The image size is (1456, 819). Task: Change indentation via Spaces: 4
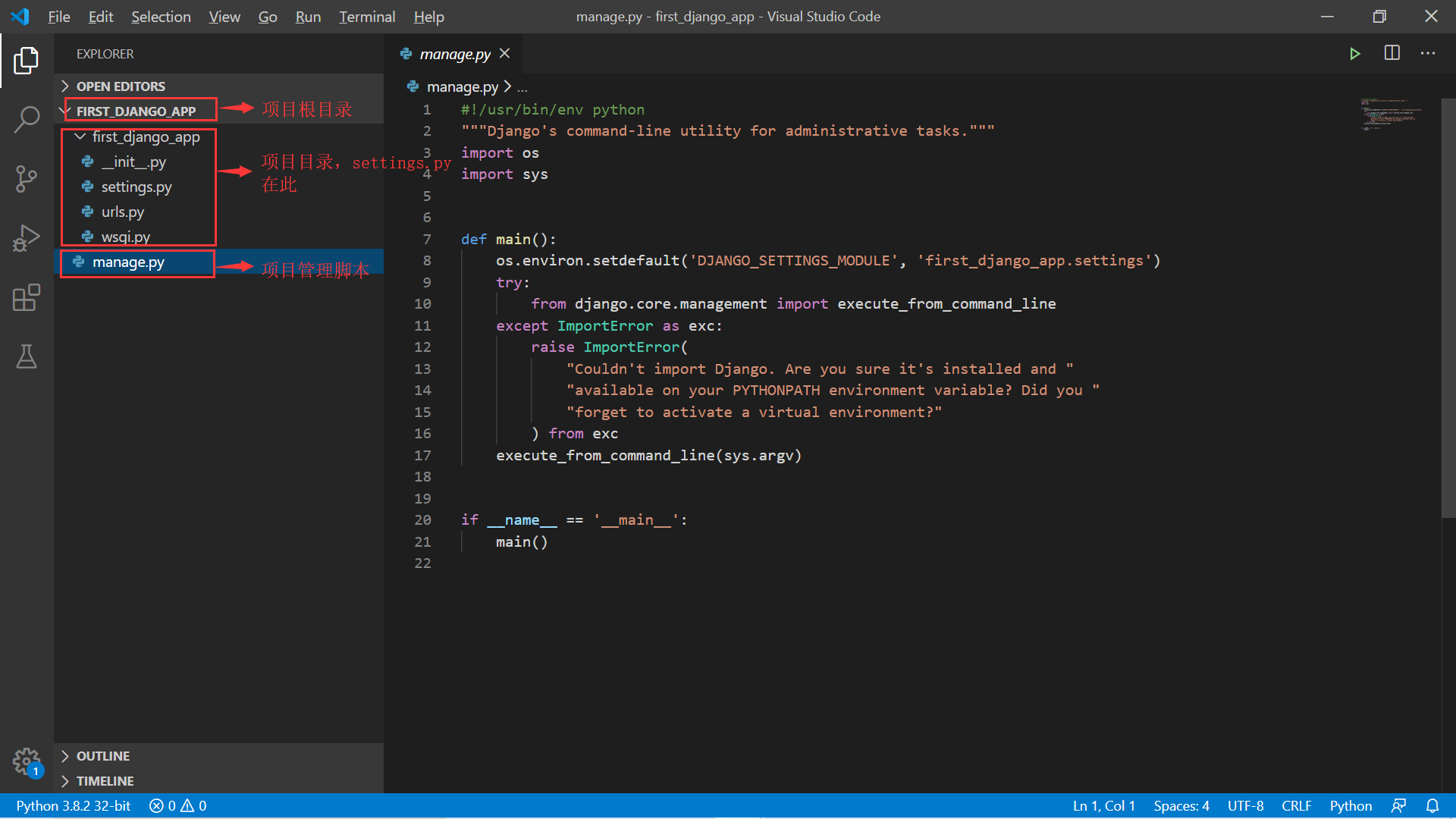coord(1181,805)
